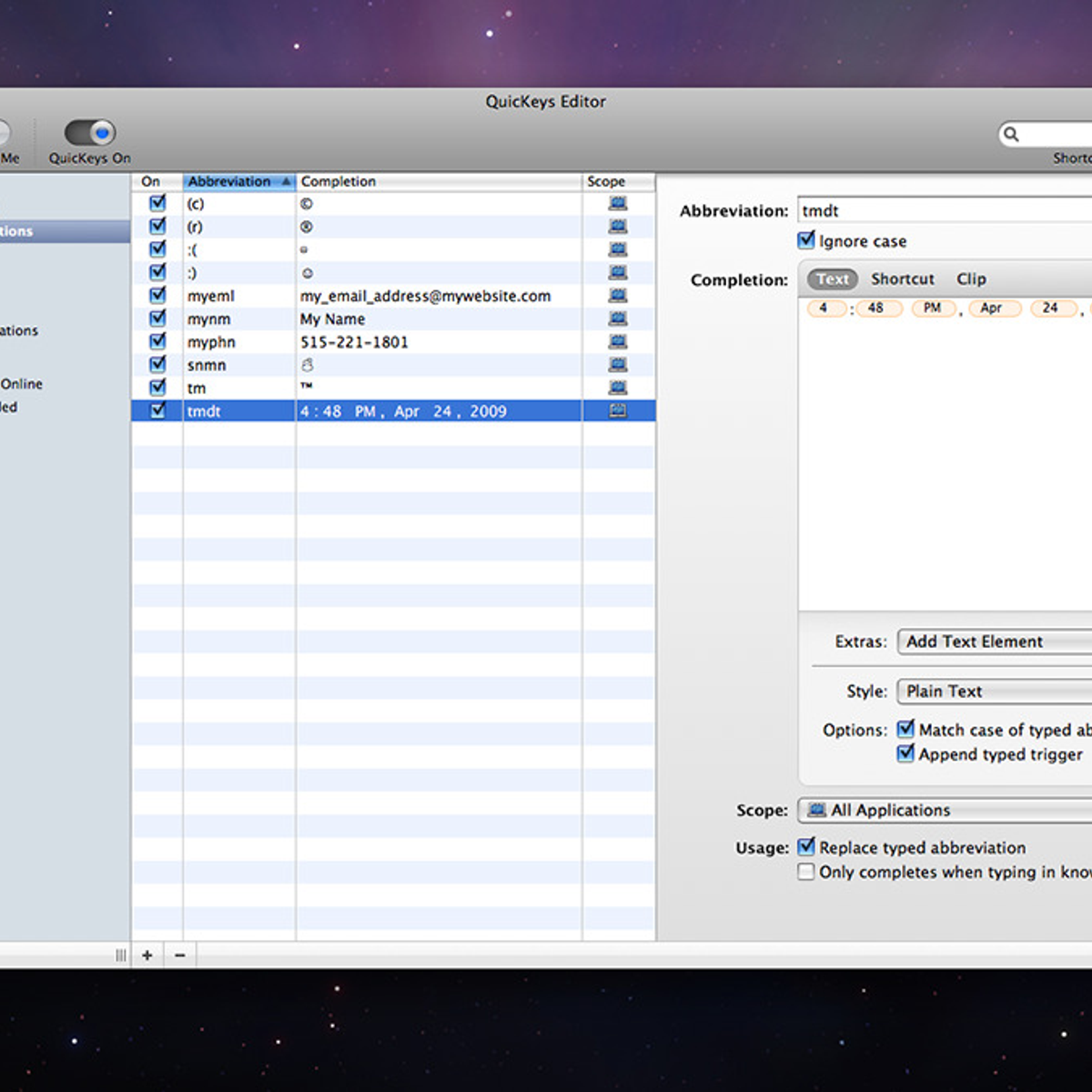Viewport: 1092px width, 1092px height.
Task: Click the scope icon in the tm row
Action: (x=618, y=388)
